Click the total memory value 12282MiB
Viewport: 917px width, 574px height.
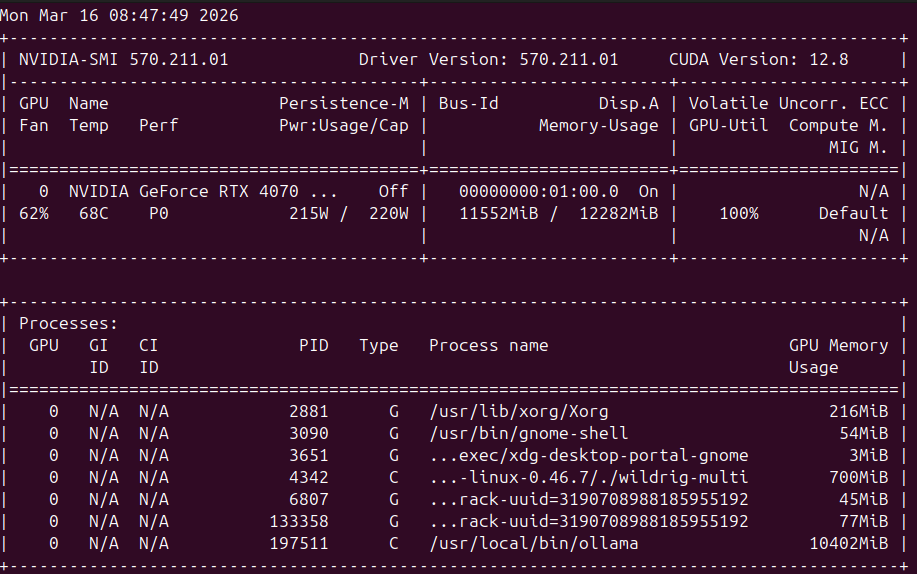619,214
